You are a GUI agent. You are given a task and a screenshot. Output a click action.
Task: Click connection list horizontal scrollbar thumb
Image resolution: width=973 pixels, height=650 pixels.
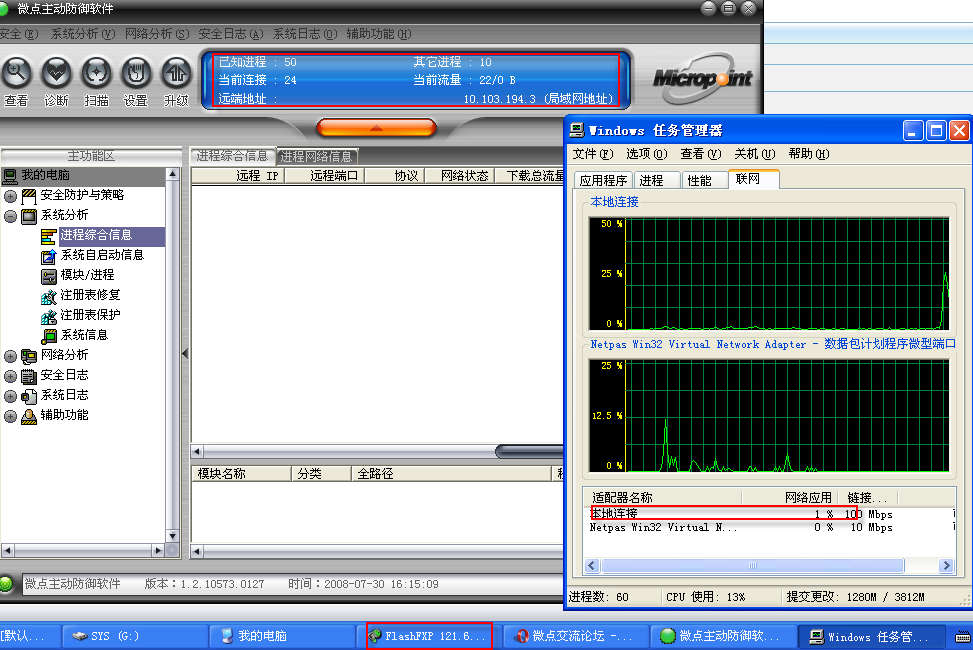click(529, 451)
